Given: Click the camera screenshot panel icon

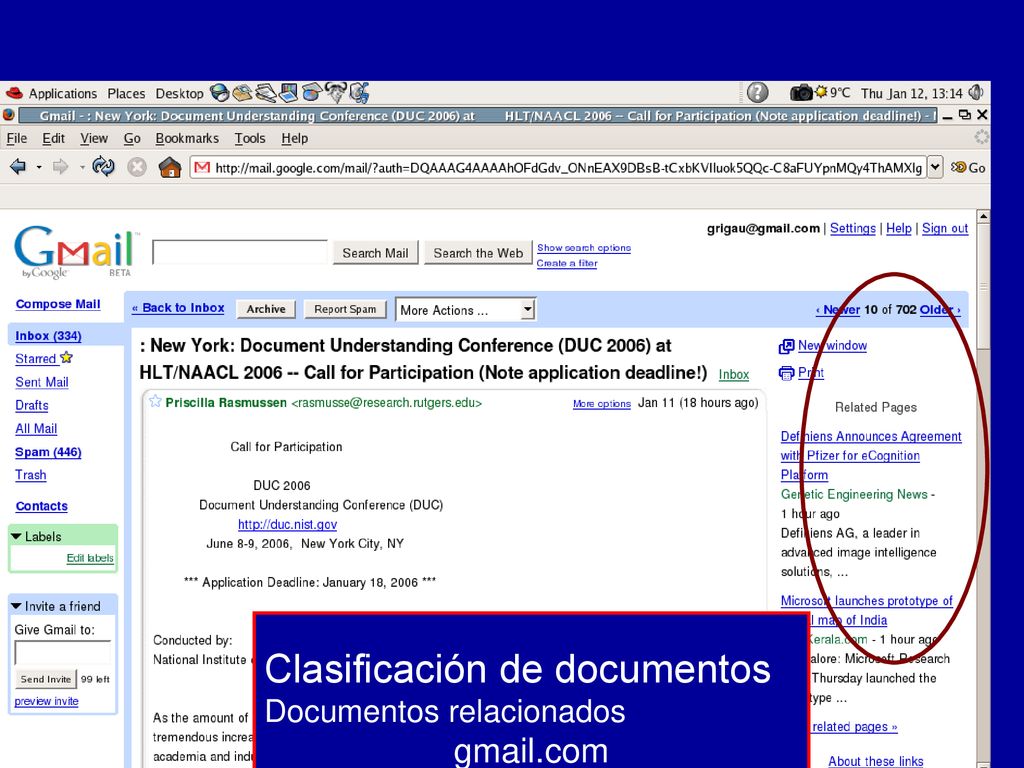Looking at the screenshot, I should click(x=801, y=93).
